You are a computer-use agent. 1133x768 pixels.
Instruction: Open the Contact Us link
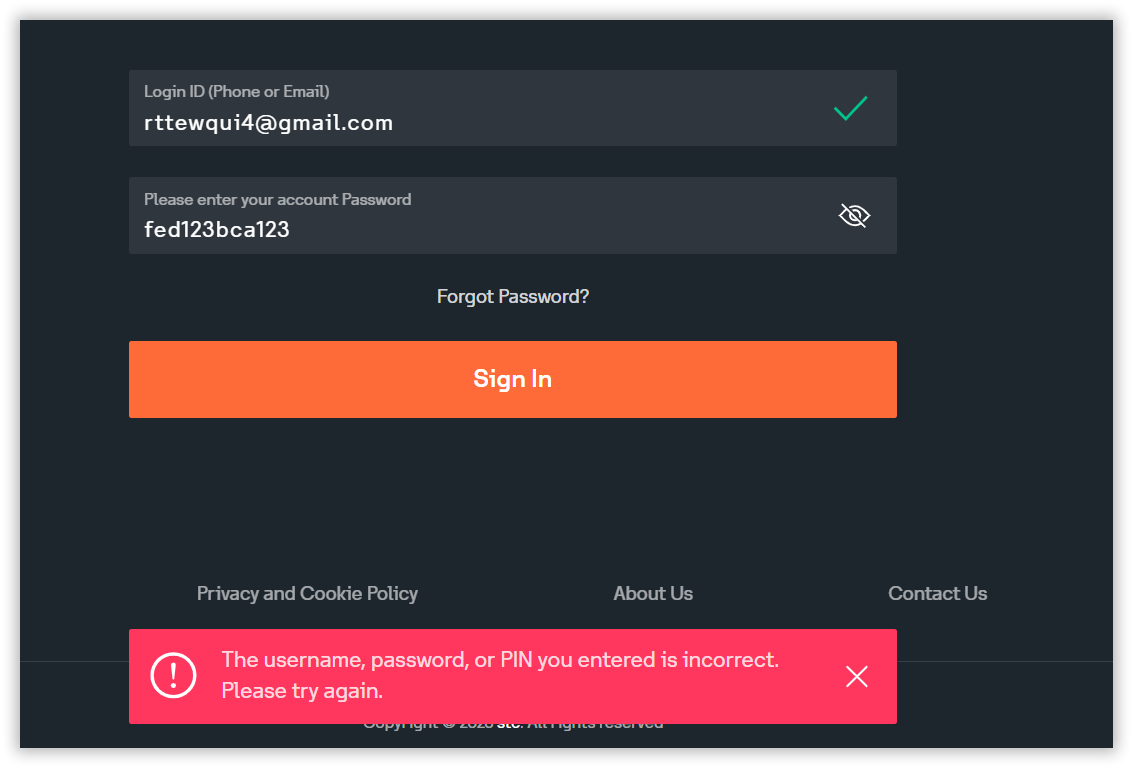(x=937, y=593)
